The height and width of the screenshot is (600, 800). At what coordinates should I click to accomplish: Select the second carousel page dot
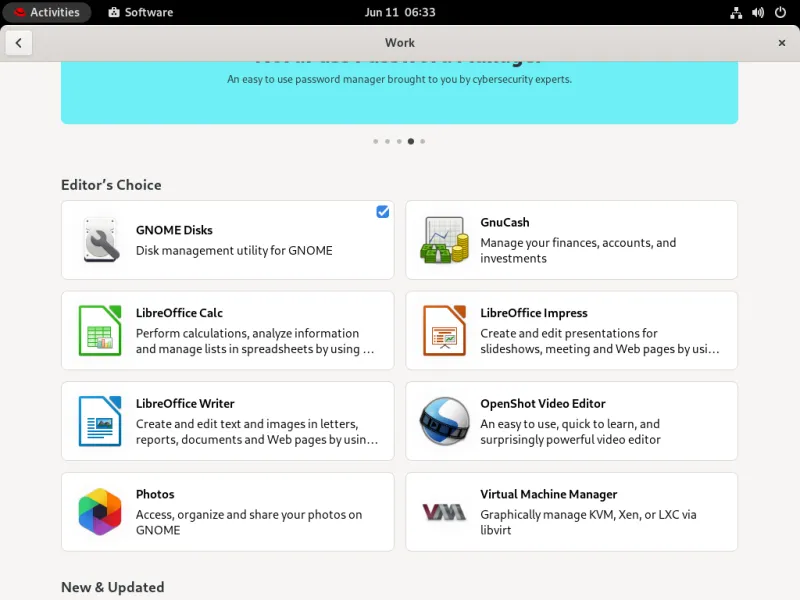[388, 141]
